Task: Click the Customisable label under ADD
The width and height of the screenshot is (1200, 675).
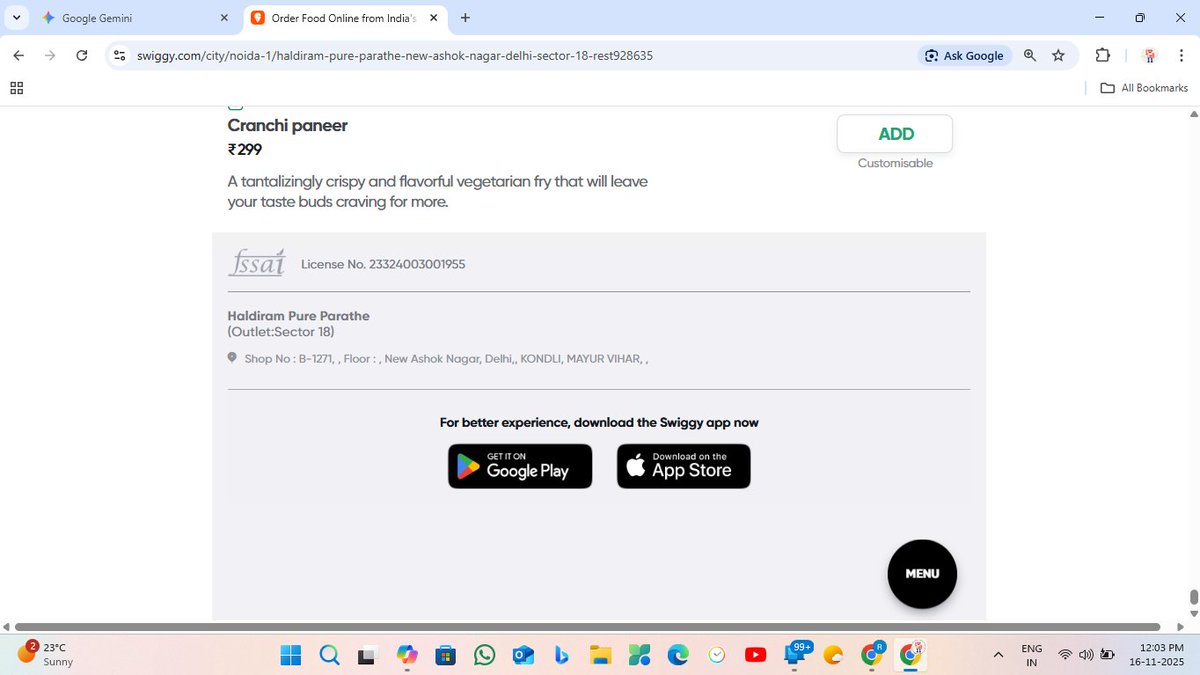Action: pos(895,163)
